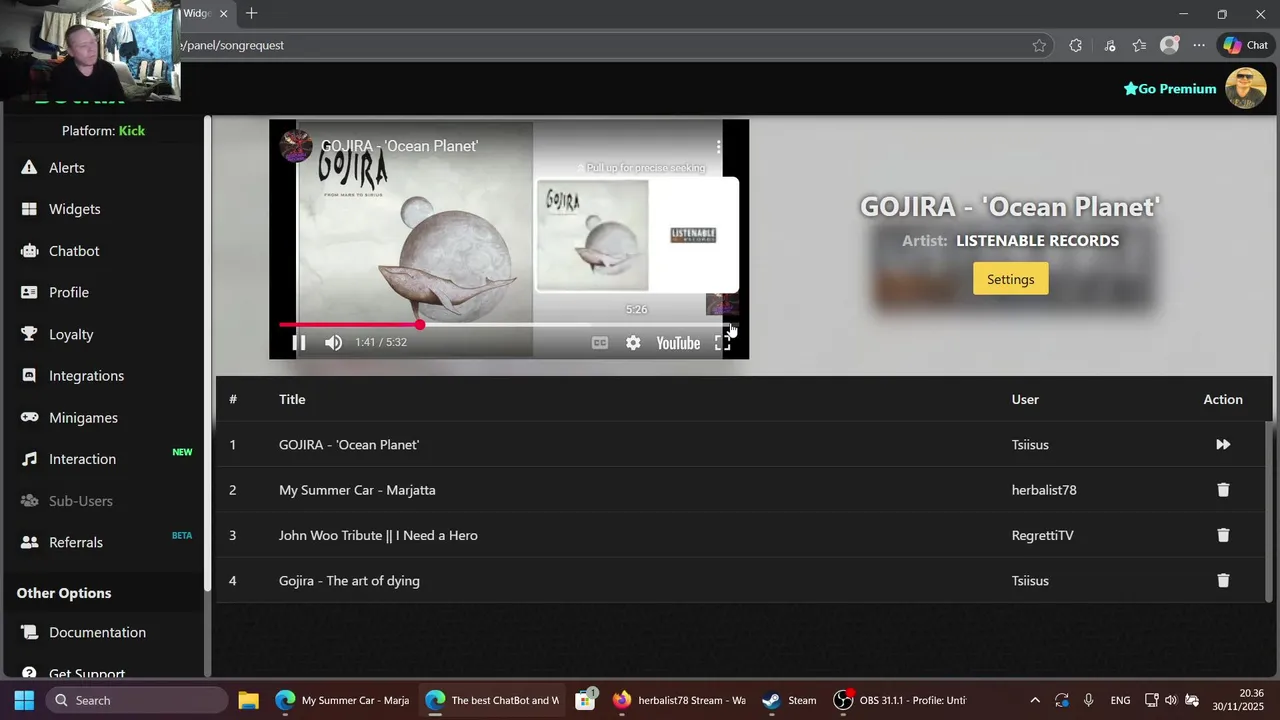The image size is (1280, 720).
Task: Open the browser media control icon
Action: point(1110,45)
